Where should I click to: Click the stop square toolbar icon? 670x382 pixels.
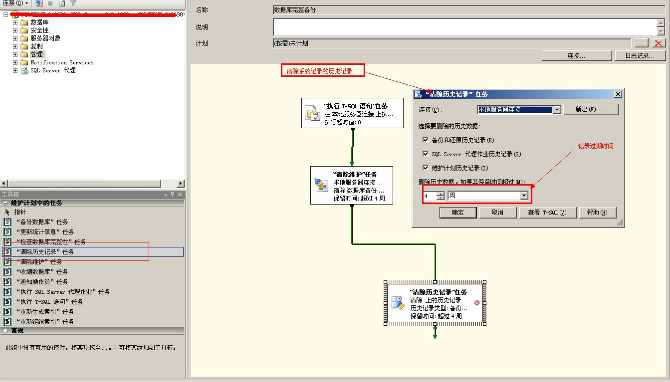(x=50, y=3)
